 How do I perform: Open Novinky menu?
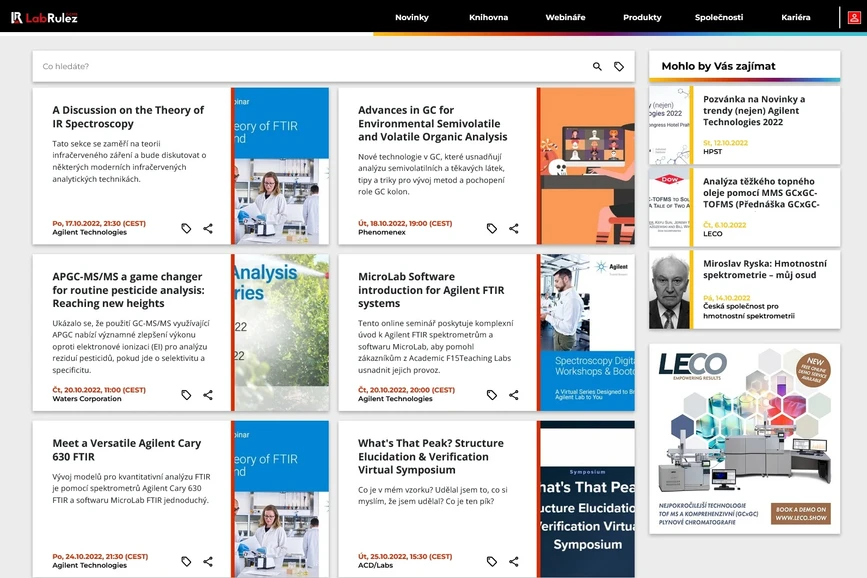pyautogui.click(x=412, y=18)
